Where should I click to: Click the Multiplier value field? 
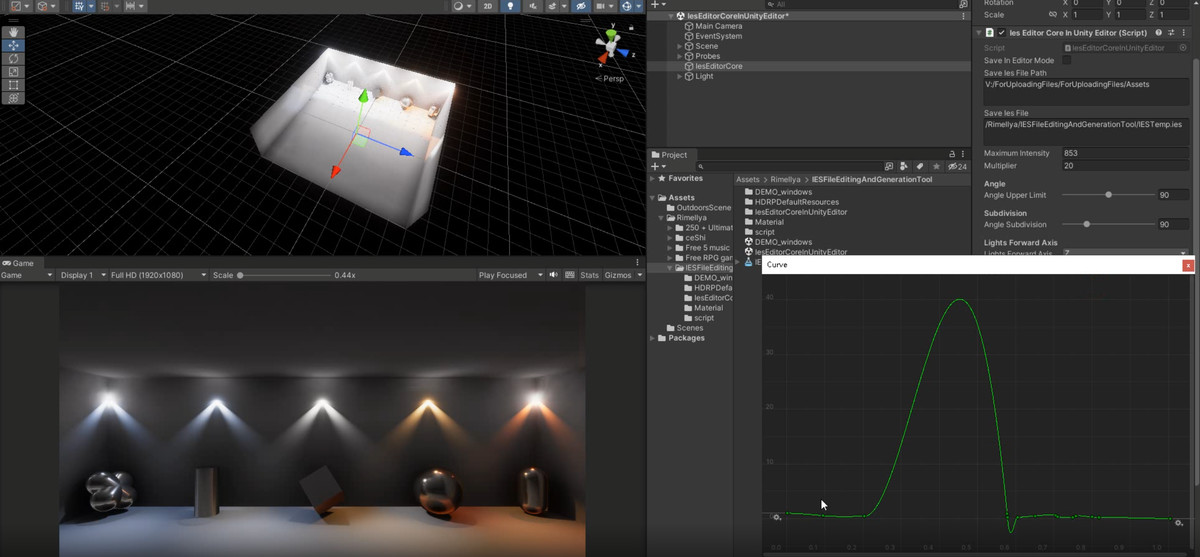pyautogui.click(x=1125, y=165)
